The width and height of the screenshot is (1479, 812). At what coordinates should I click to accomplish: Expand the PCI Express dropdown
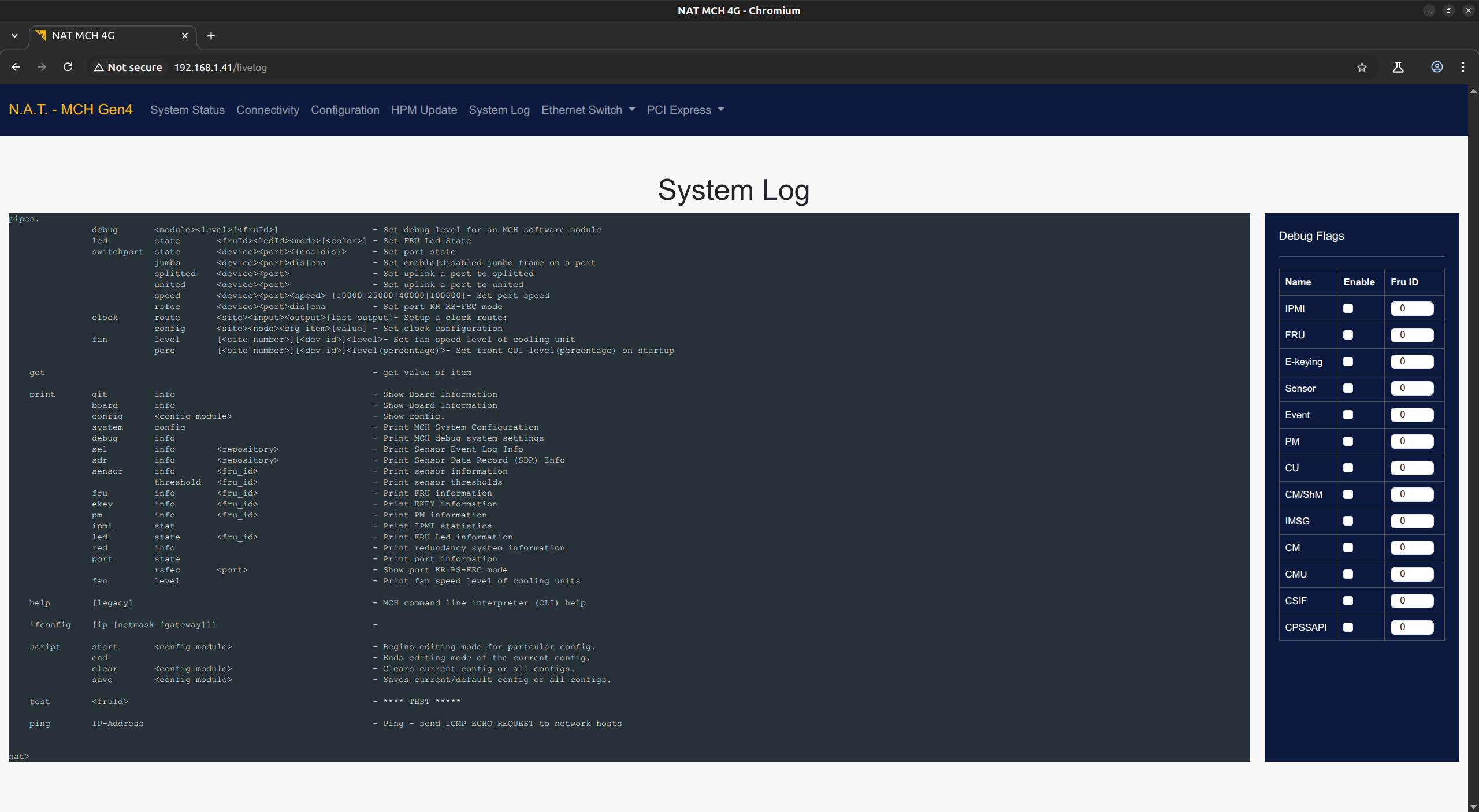(685, 110)
